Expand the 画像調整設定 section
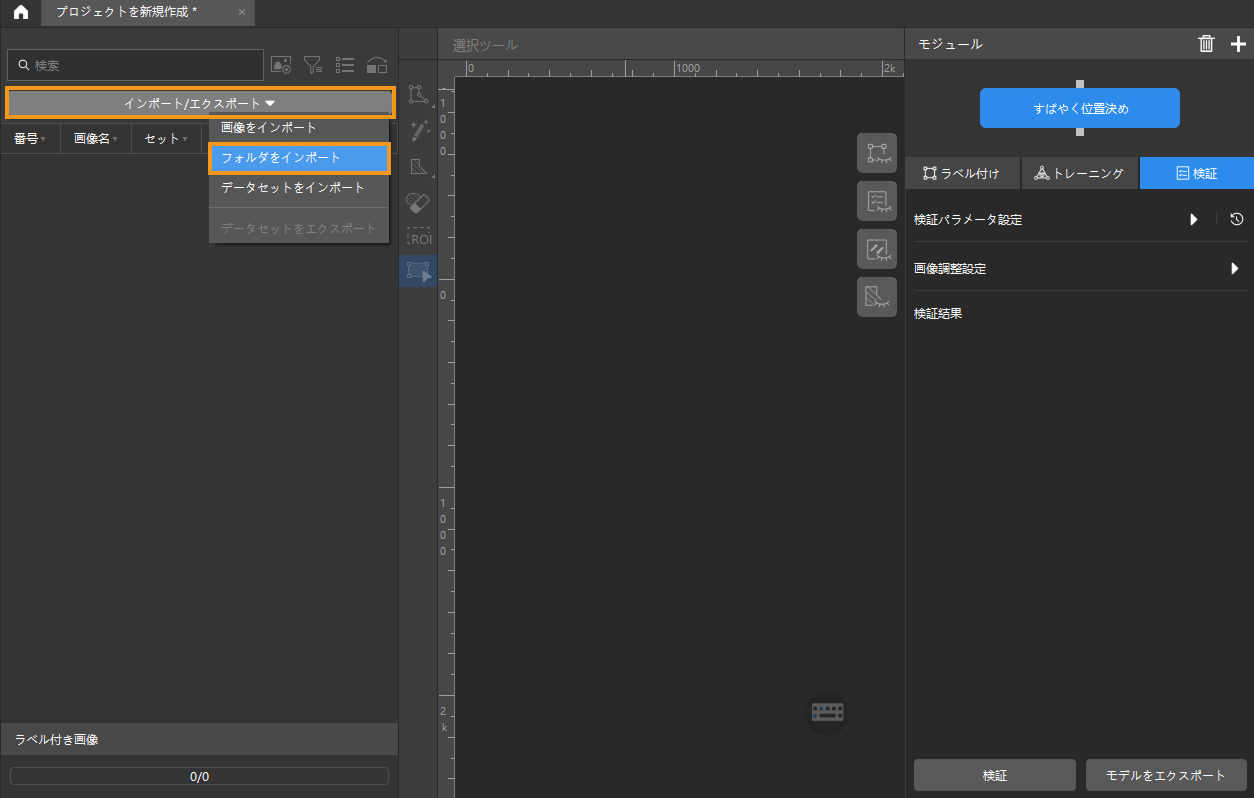The image size is (1254, 798). pyautogui.click(x=1234, y=268)
